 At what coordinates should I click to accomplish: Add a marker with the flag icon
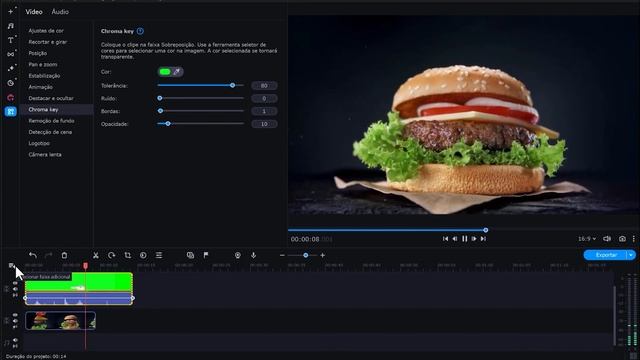pos(206,255)
